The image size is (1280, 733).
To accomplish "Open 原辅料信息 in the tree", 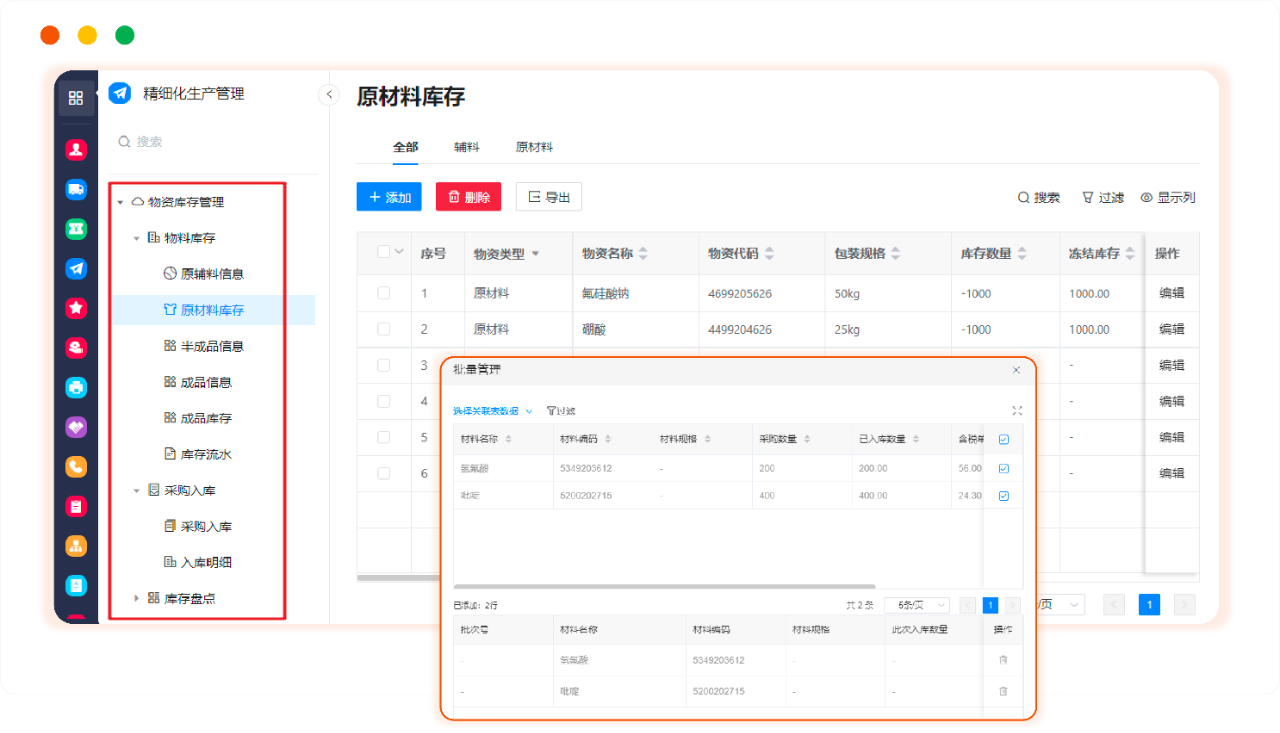I will point(212,274).
